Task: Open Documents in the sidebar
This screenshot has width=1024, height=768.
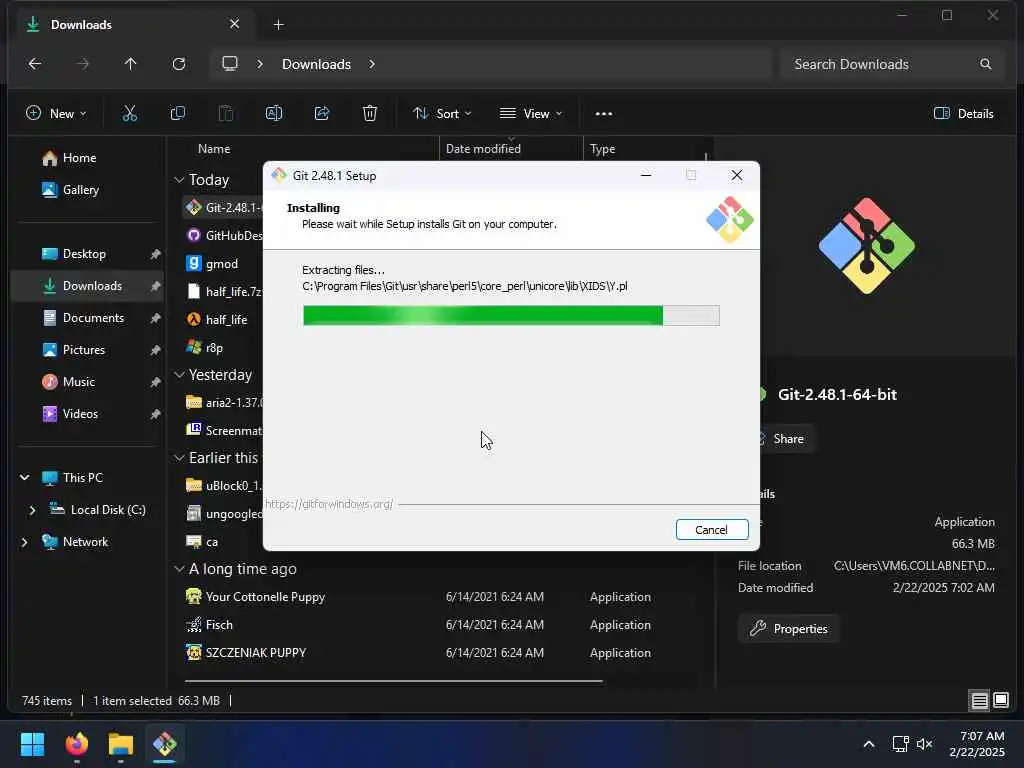Action: [x=93, y=317]
